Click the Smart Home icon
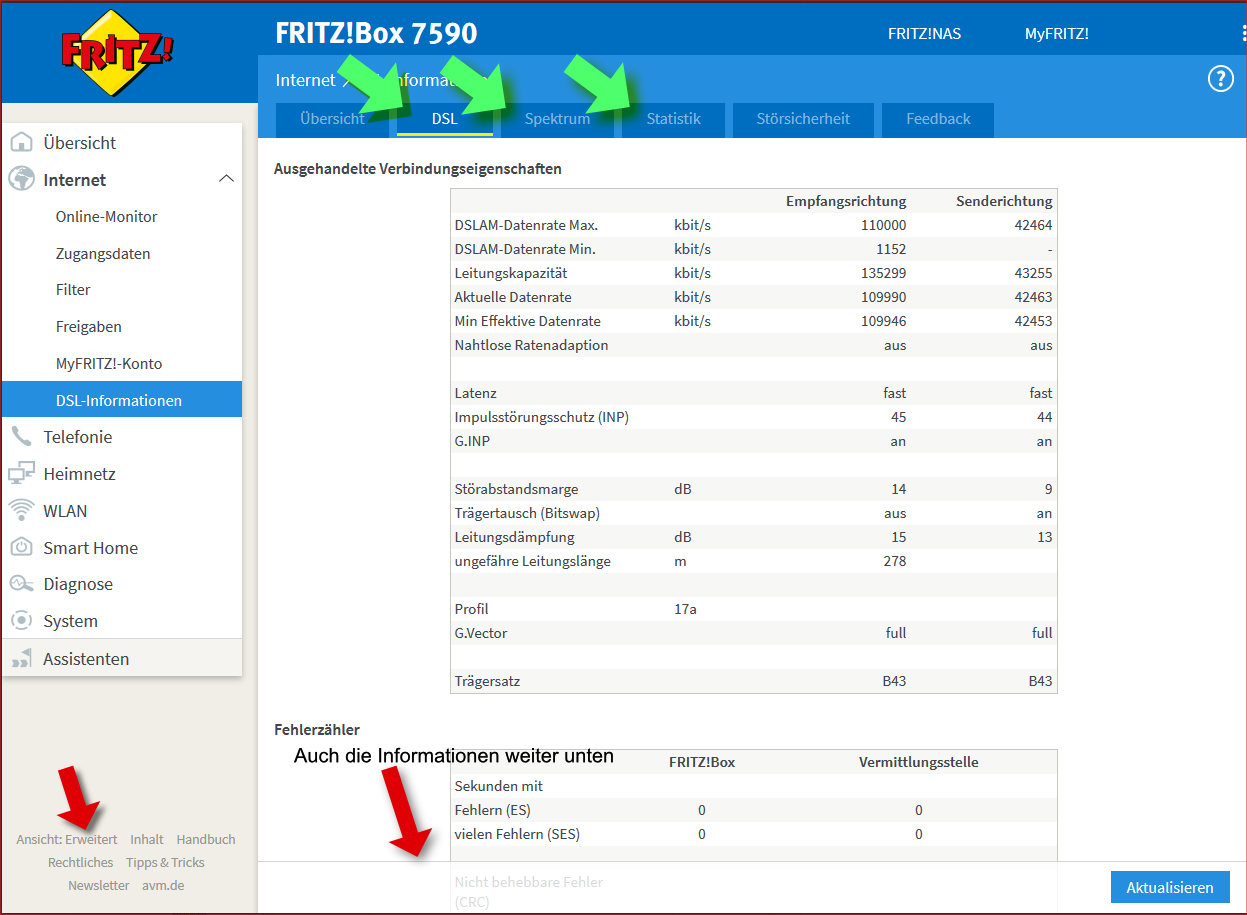The height and width of the screenshot is (915, 1247). [x=21, y=547]
